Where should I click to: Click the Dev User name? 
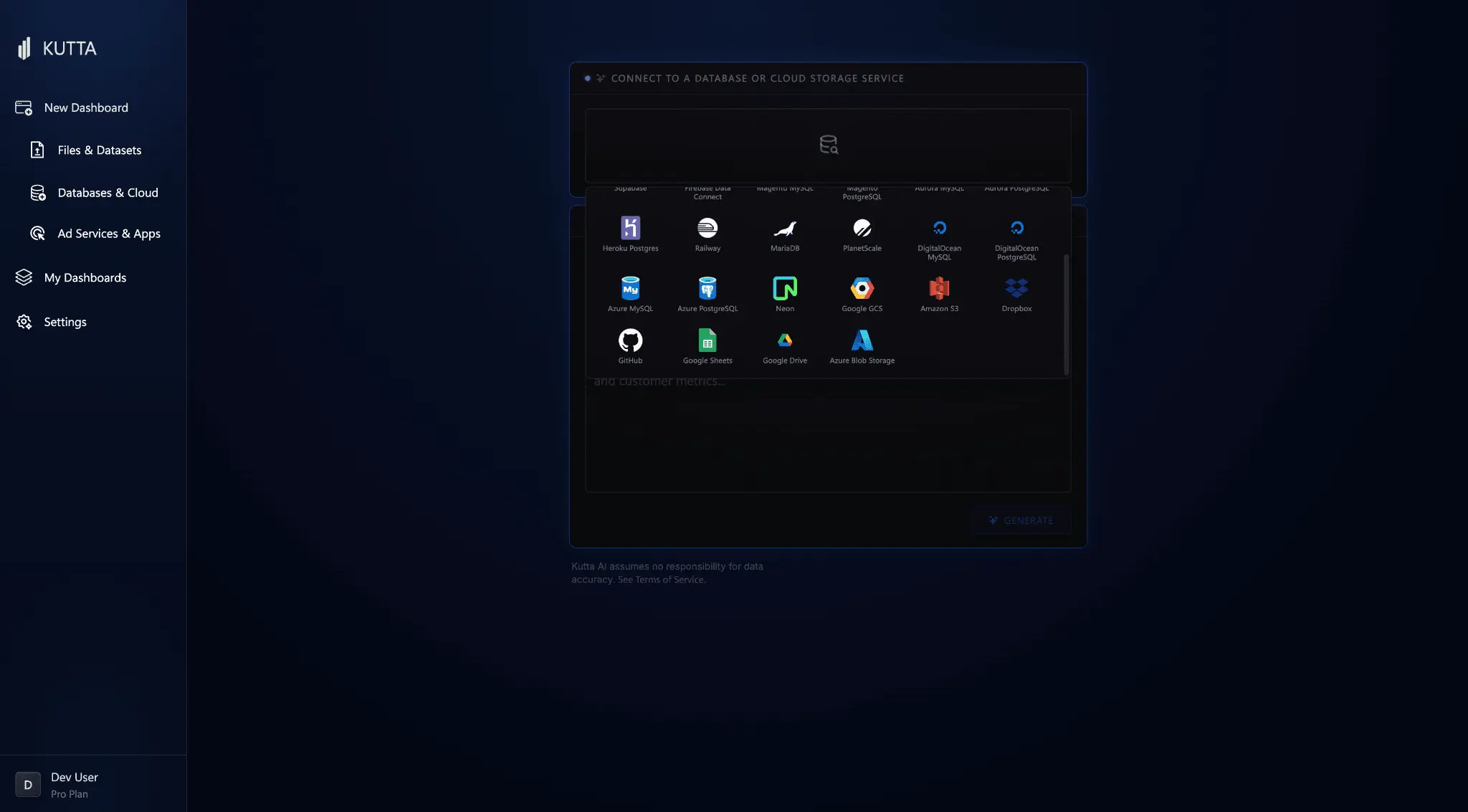[75, 777]
